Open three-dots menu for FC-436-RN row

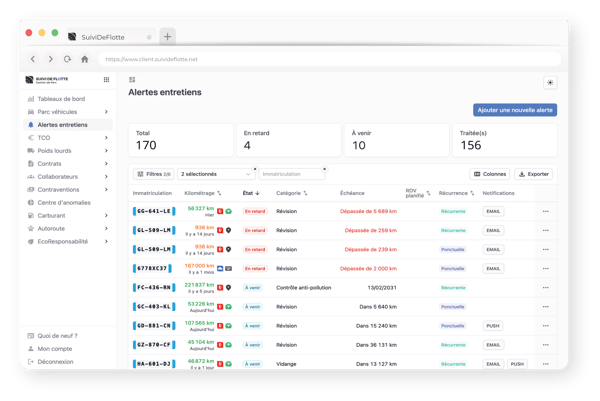tap(545, 287)
